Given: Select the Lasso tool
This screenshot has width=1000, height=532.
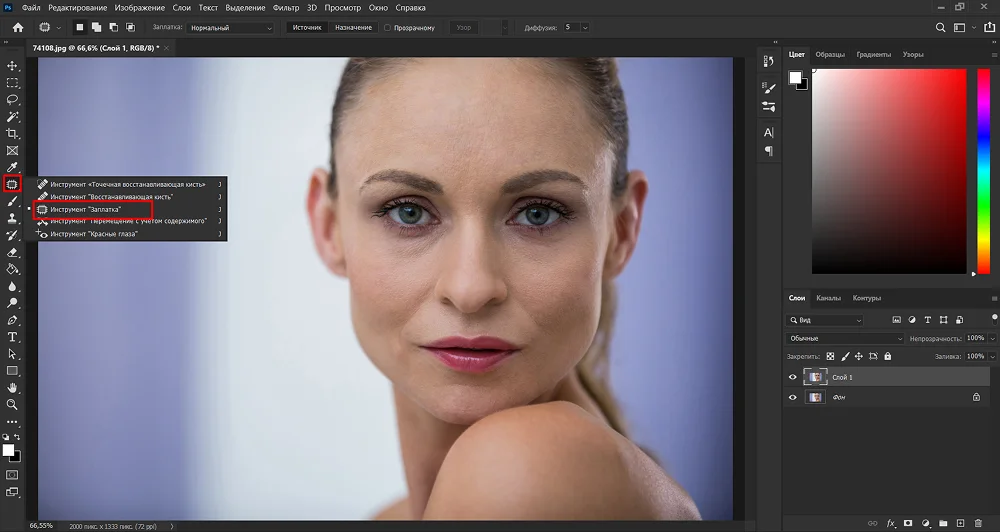Looking at the screenshot, I should pos(12,100).
